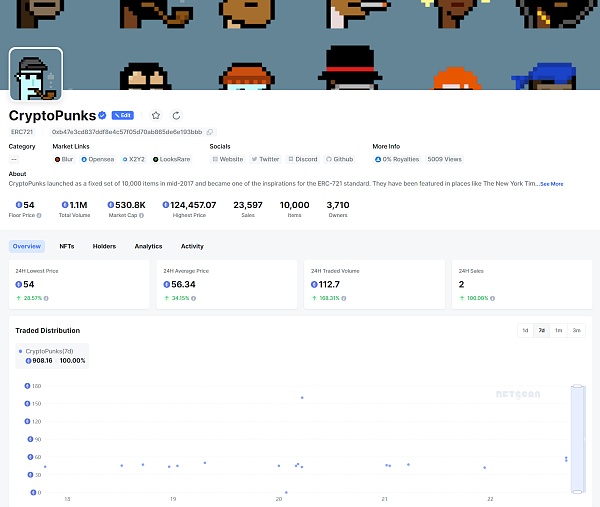Open the Github social link

pos(339,159)
